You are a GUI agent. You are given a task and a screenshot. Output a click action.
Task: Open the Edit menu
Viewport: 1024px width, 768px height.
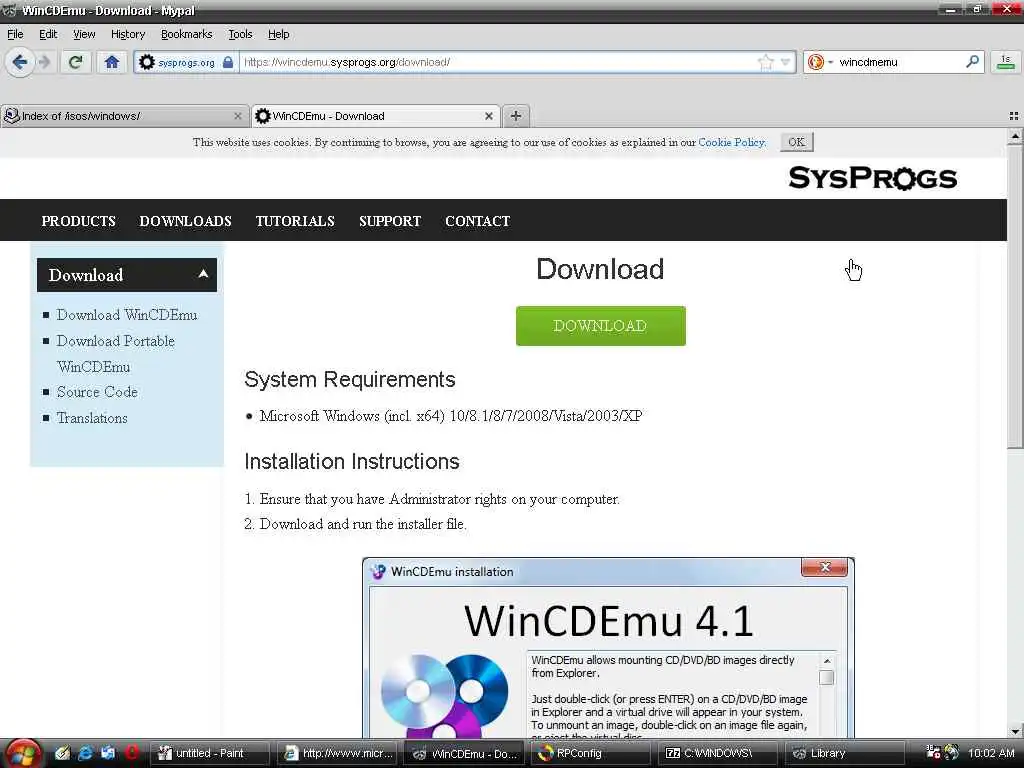48,34
